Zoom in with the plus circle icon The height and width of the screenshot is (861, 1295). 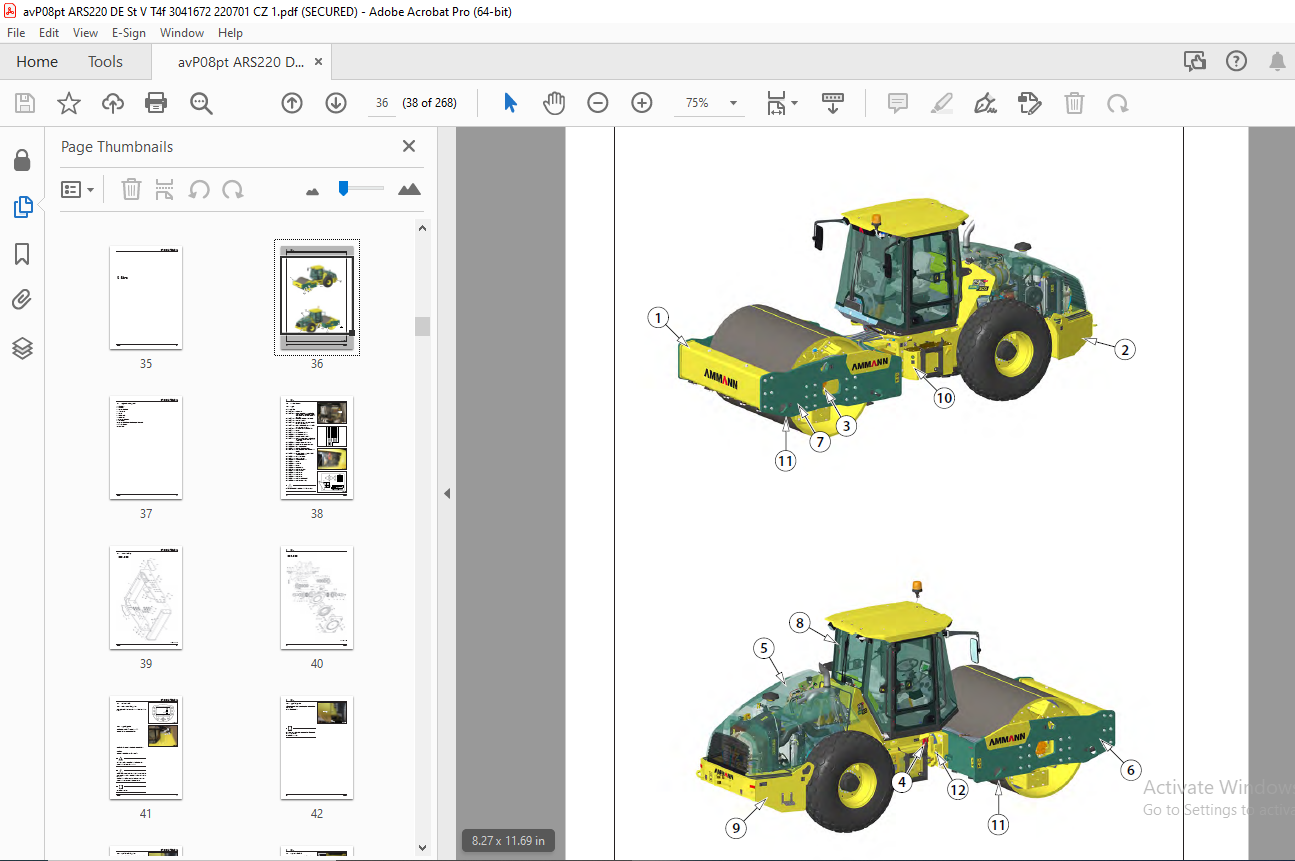[642, 103]
